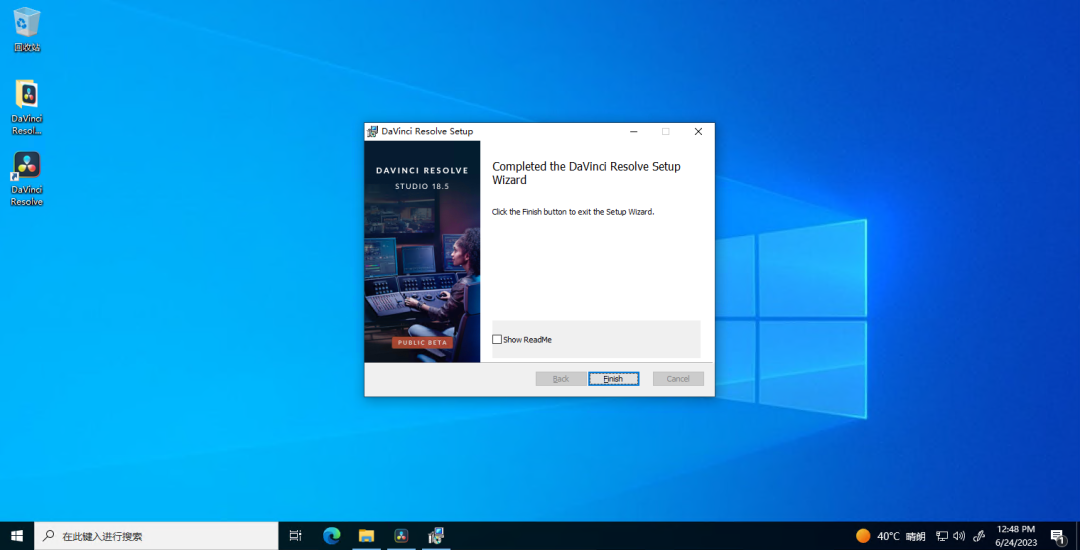The height and width of the screenshot is (550, 1080).
Task: Switch to the setup installer taskbar icon
Action: (436, 536)
